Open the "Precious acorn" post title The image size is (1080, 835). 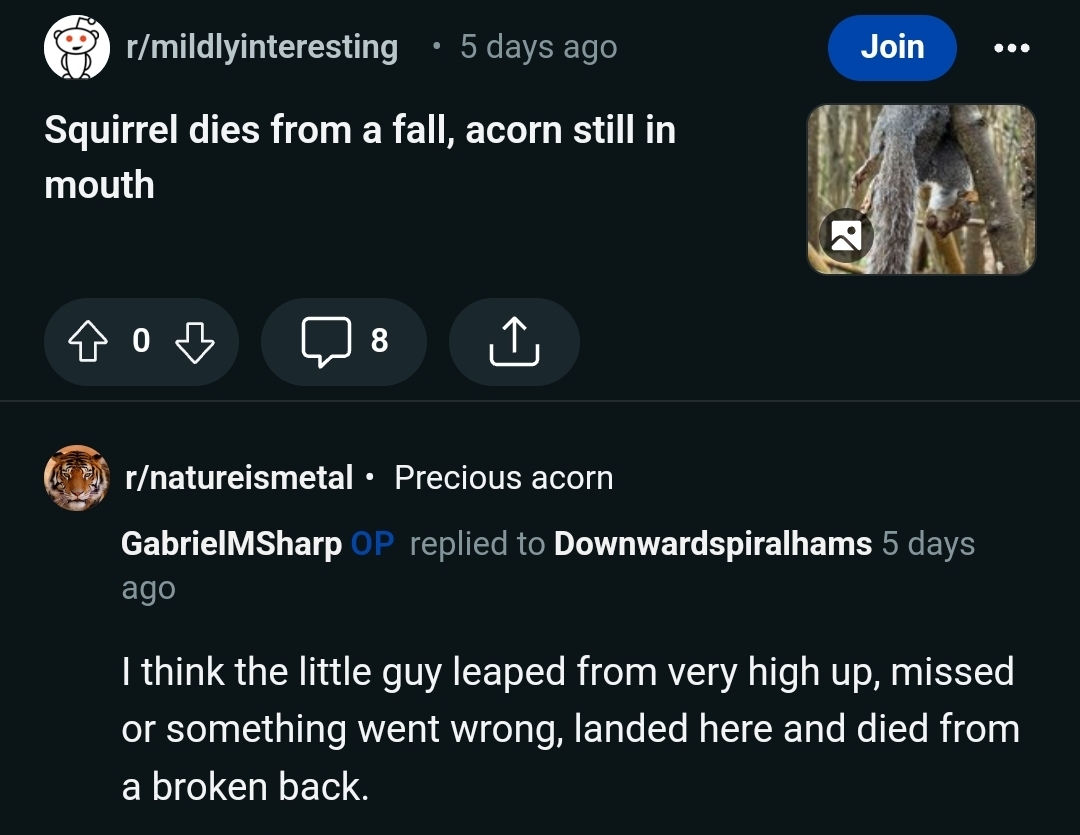[503, 478]
